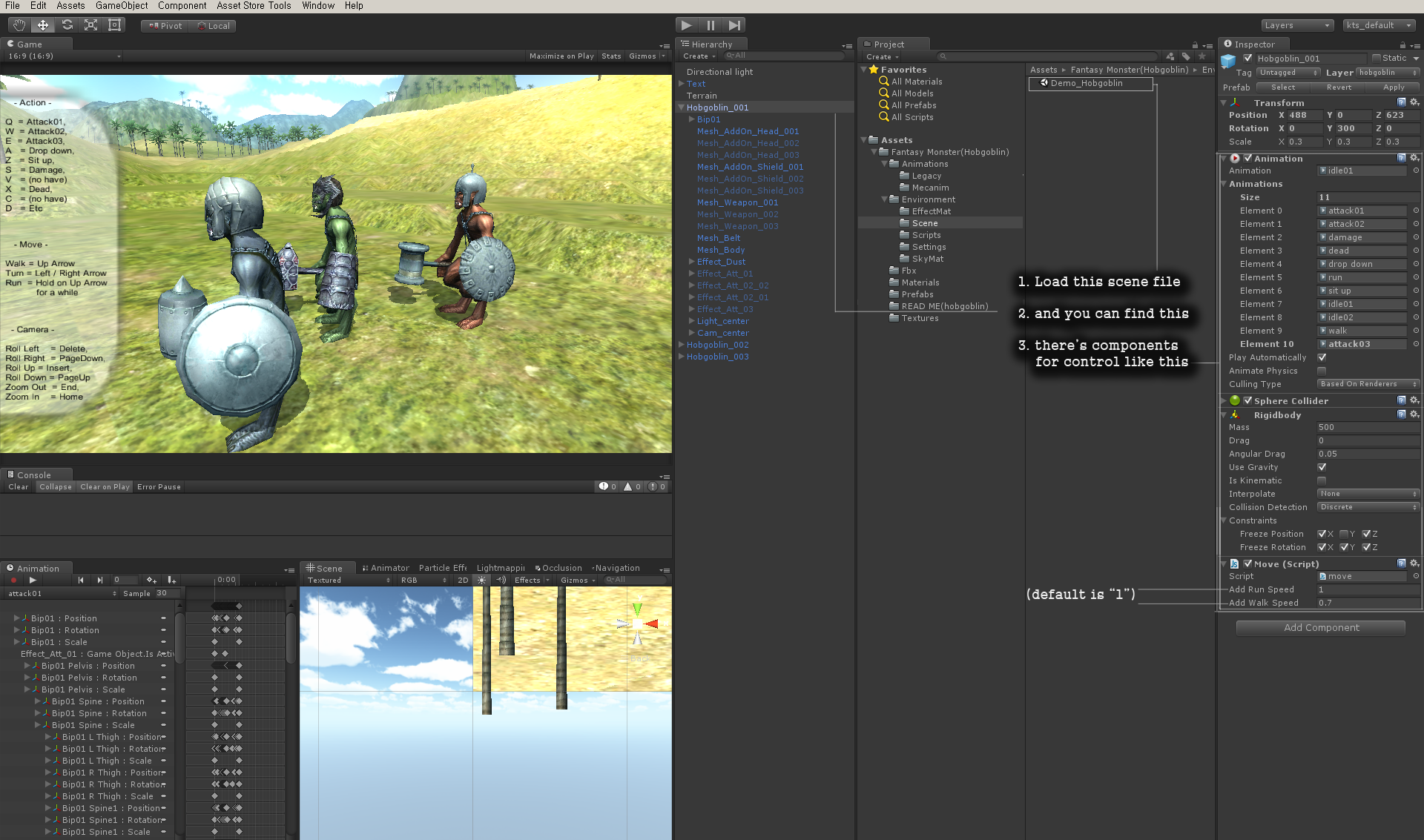Toggle Local handle rotation
The width and height of the screenshot is (1424, 840).
(213, 26)
